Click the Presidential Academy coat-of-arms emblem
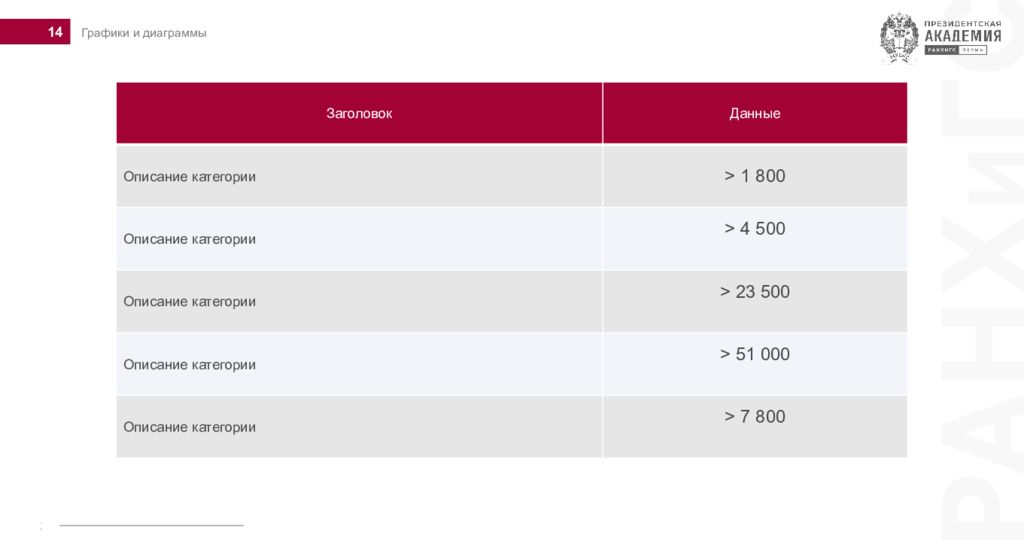Screen dimensions: 1024x540 click(x=899, y=38)
